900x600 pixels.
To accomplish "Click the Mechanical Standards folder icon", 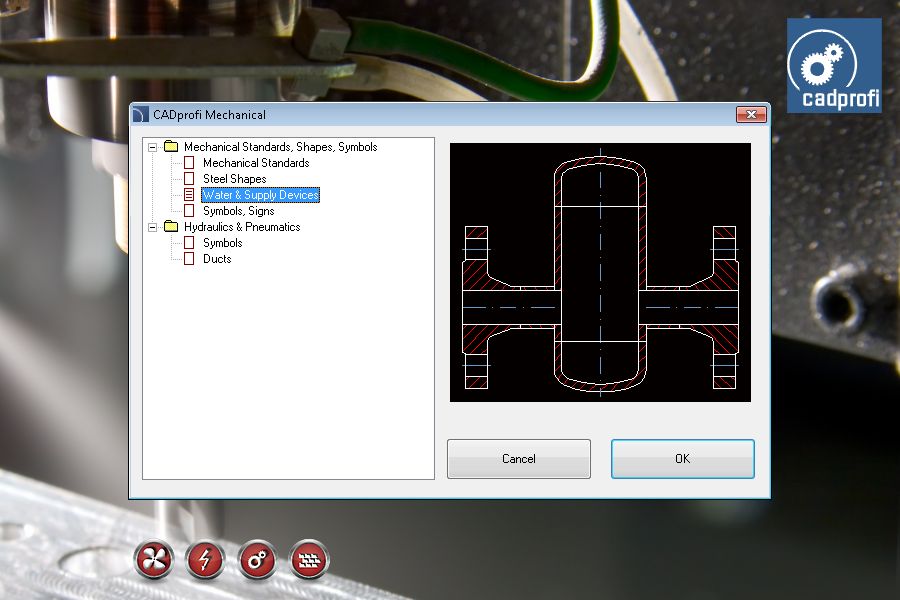I will point(170,146).
